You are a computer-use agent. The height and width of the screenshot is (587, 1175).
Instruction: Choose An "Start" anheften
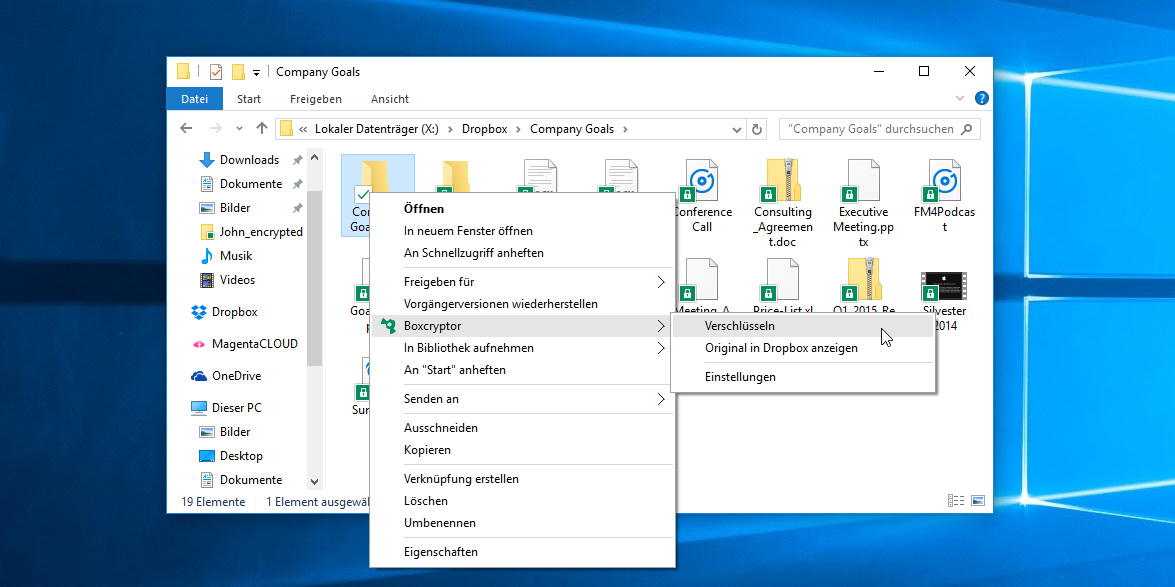point(522,370)
